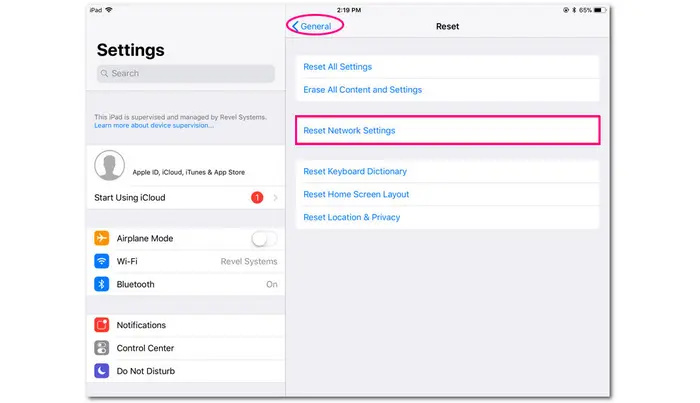700x403 pixels.
Task: Tap the Wi-Fi icon
Action: click(101, 261)
